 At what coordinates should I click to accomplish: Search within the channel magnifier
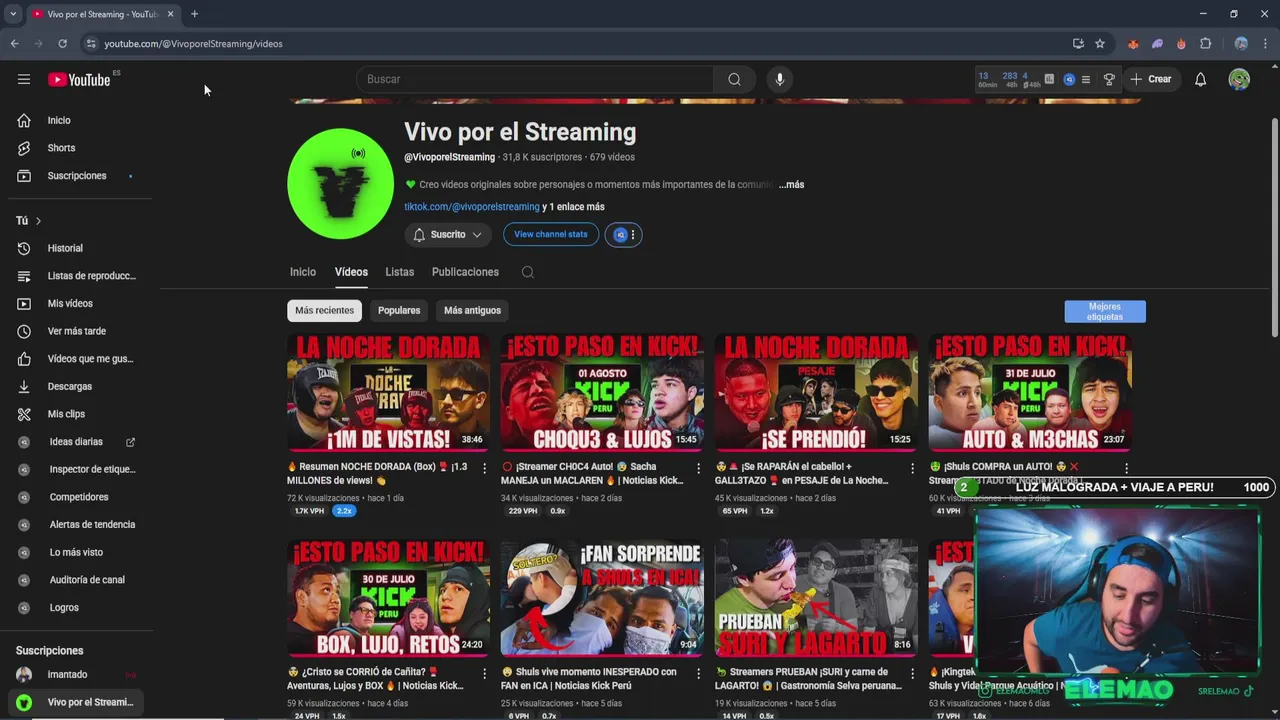[528, 272]
